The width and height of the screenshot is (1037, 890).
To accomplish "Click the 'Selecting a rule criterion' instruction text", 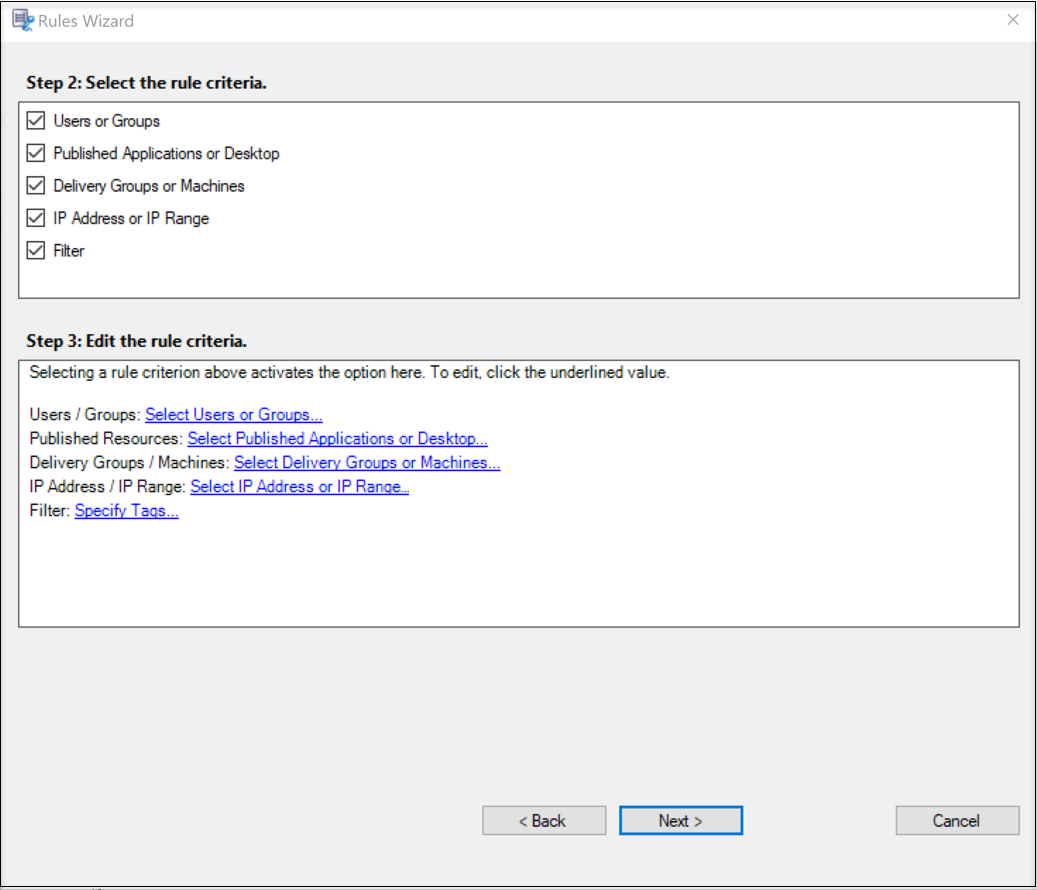I will pyautogui.click(x=349, y=373).
